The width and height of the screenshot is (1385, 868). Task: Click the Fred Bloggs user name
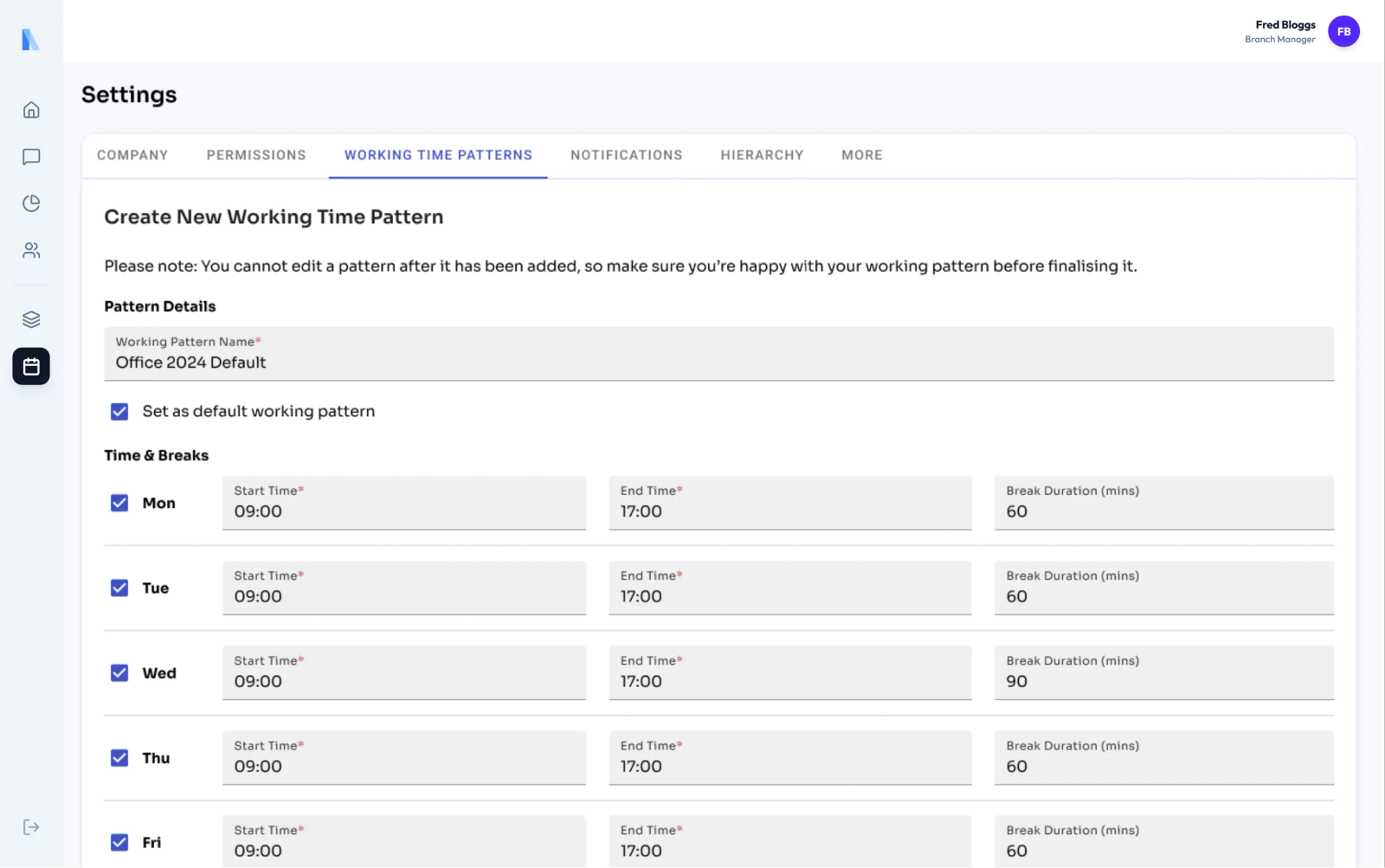1285,24
